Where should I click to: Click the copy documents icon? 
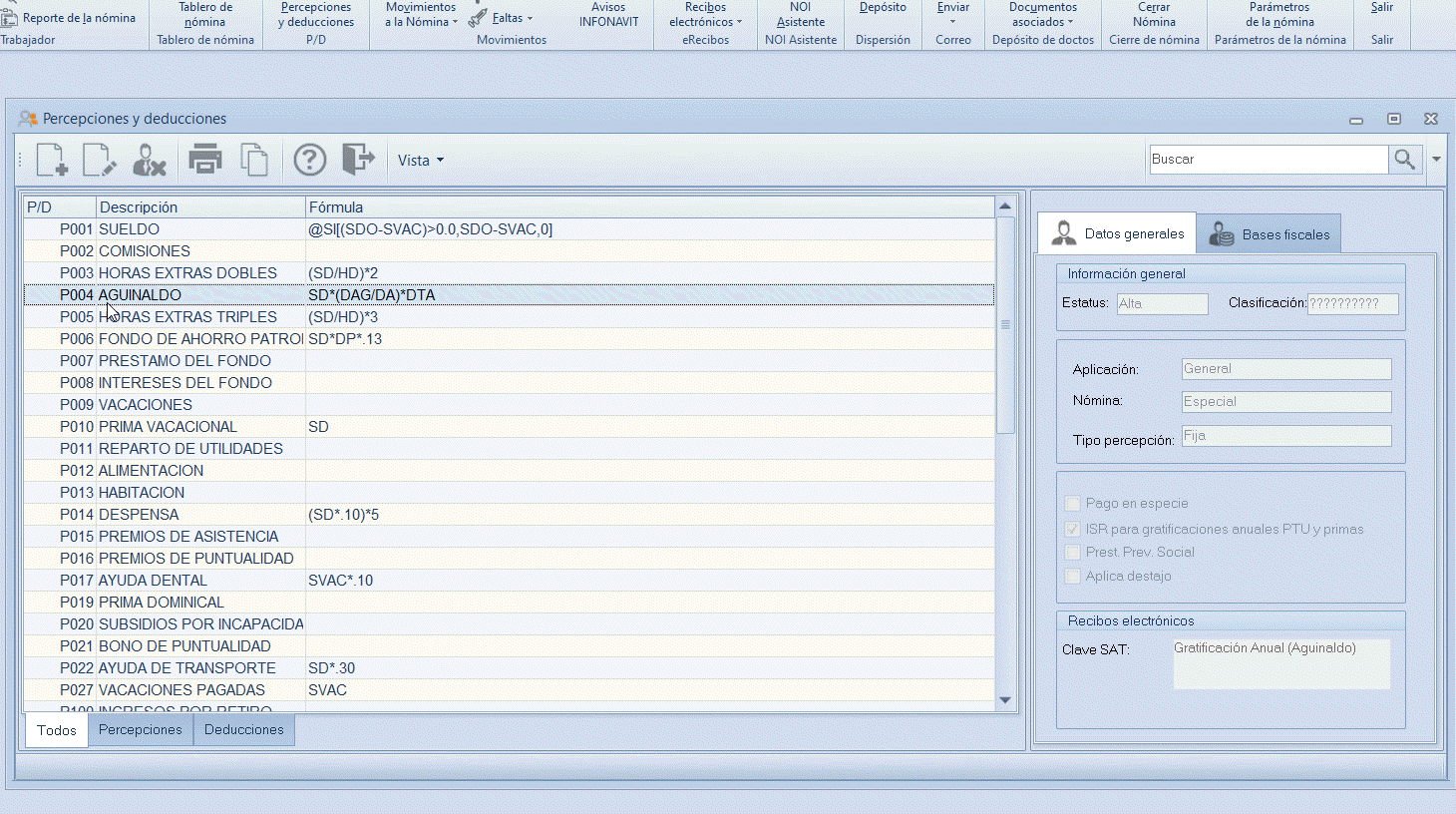click(254, 160)
